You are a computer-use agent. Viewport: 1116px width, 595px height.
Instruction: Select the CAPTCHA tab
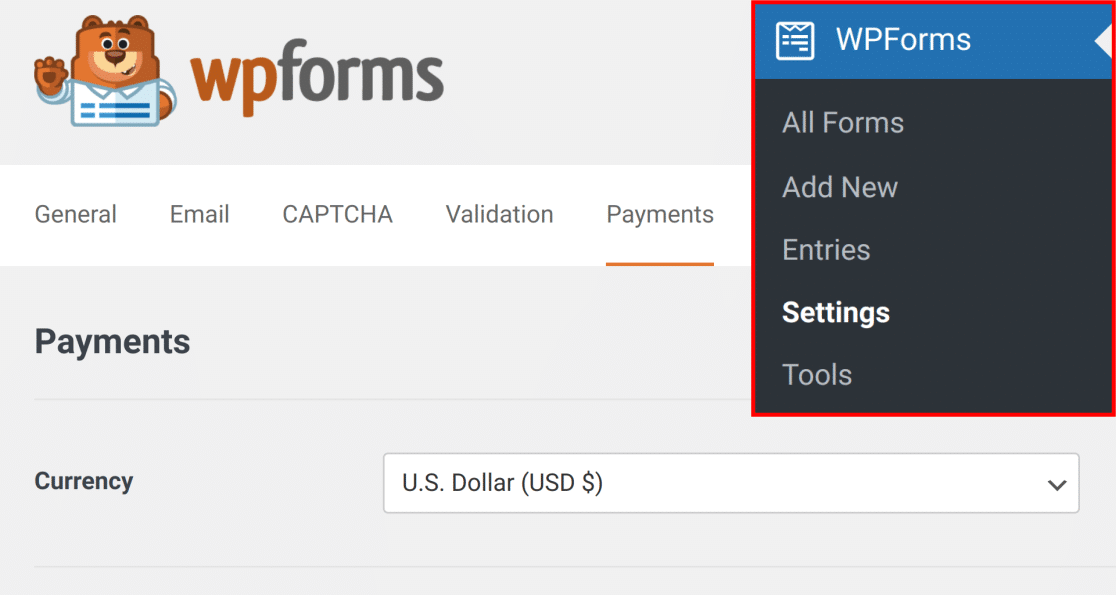(337, 214)
